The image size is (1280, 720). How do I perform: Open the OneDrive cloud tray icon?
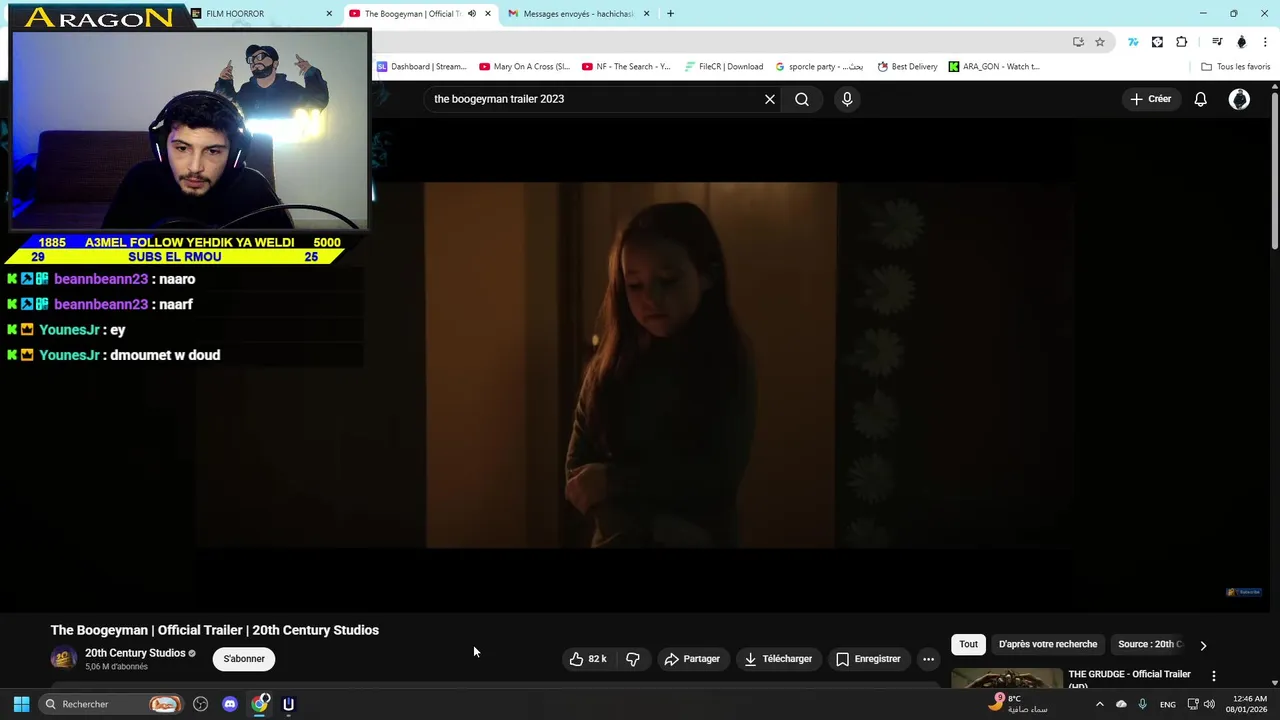click(1121, 704)
